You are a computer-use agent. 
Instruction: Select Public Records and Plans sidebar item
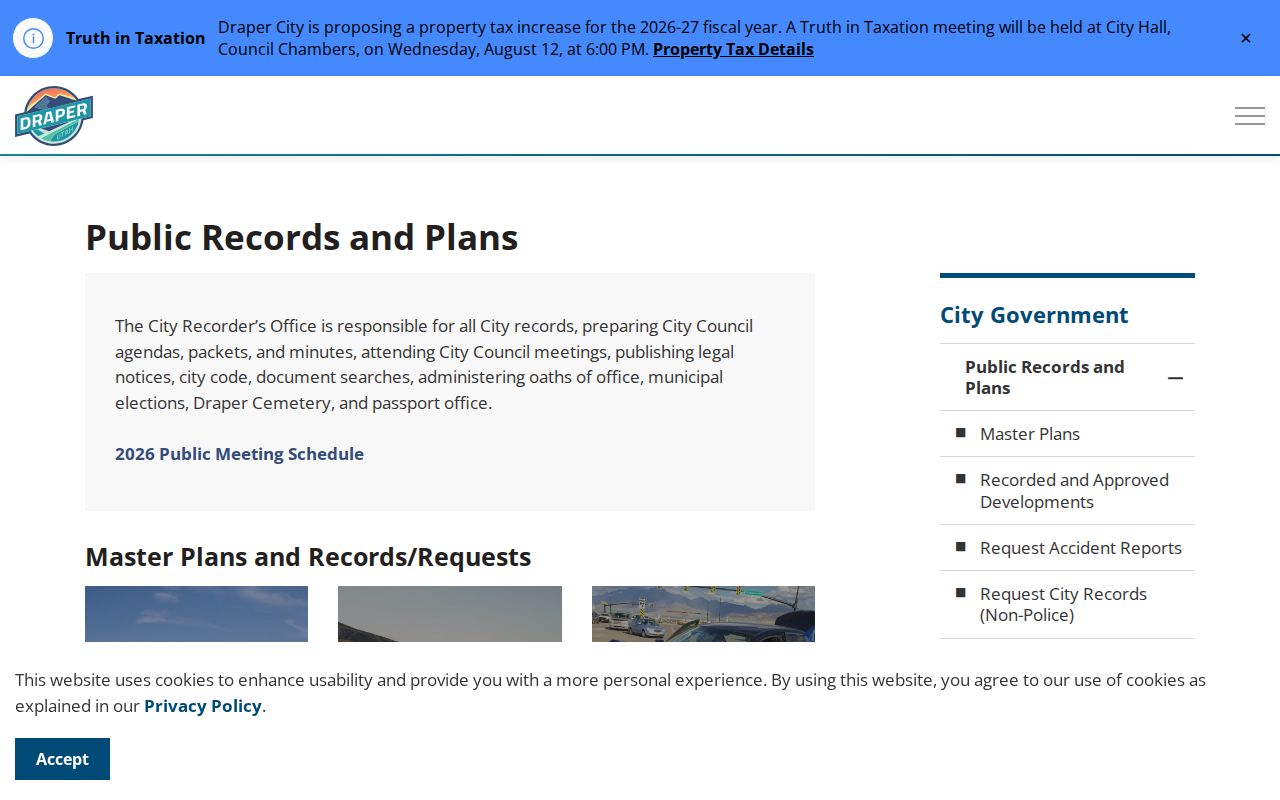pyautogui.click(x=1045, y=377)
